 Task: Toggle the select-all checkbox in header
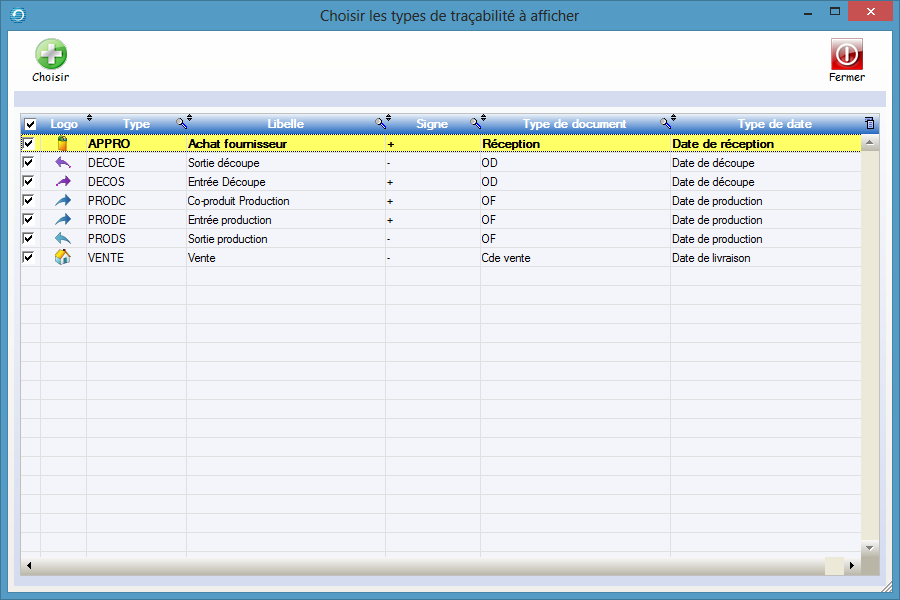coord(30,124)
